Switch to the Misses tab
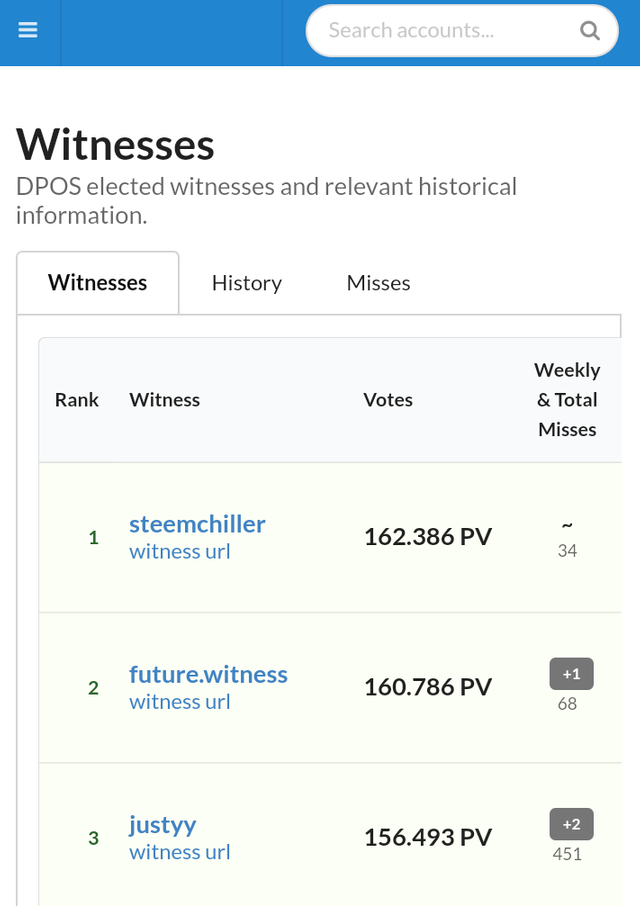 point(378,283)
